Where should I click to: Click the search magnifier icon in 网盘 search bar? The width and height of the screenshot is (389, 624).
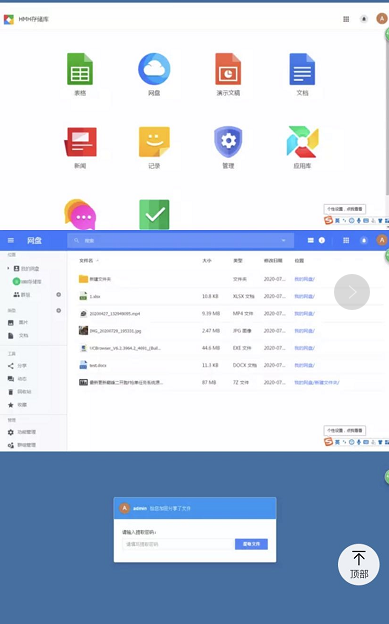(76, 240)
